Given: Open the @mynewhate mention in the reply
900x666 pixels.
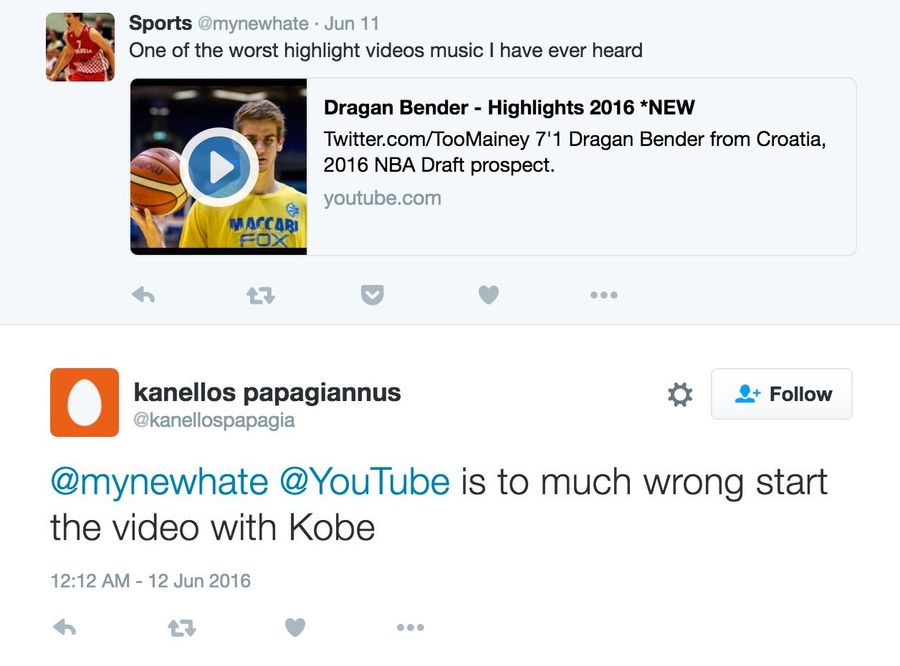Looking at the screenshot, I should (160, 481).
